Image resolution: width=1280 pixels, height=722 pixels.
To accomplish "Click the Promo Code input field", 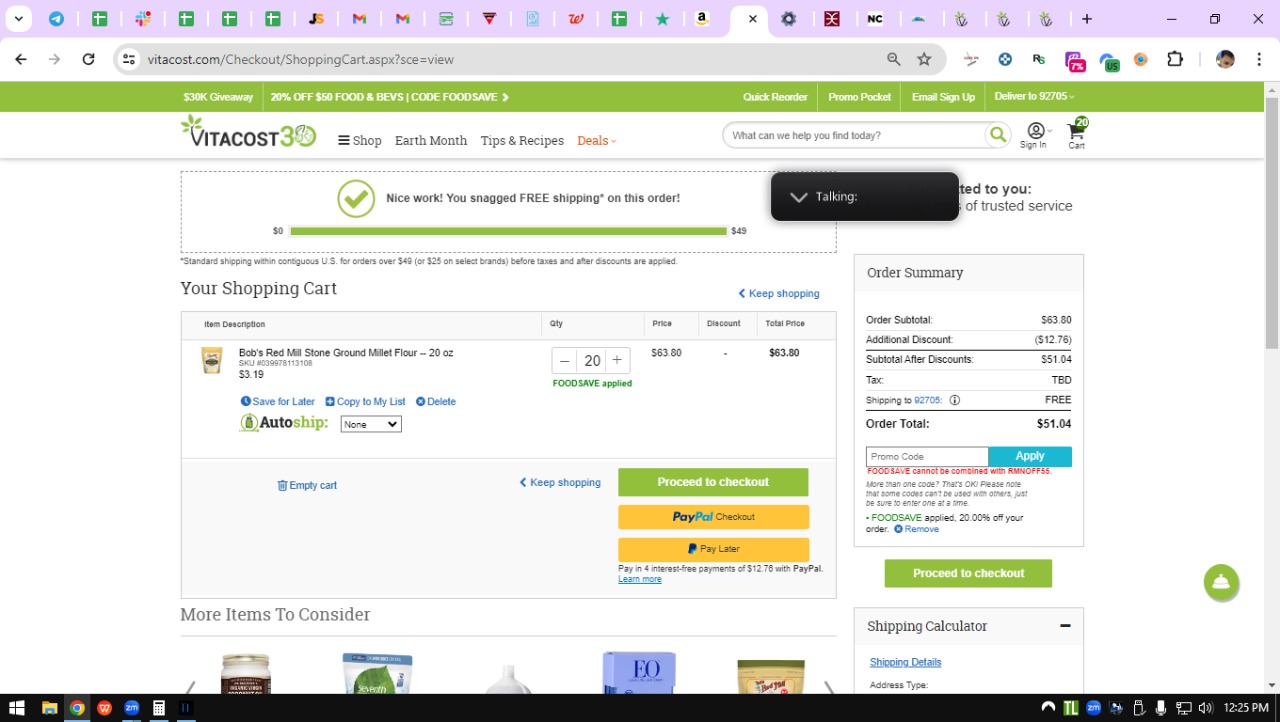I will (927, 456).
